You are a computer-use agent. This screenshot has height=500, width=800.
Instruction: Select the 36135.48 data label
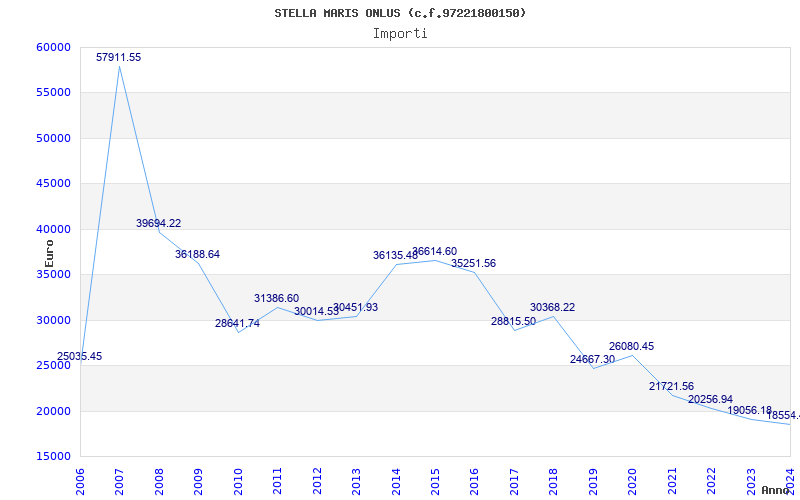pyautogui.click(x=395, y=256)
